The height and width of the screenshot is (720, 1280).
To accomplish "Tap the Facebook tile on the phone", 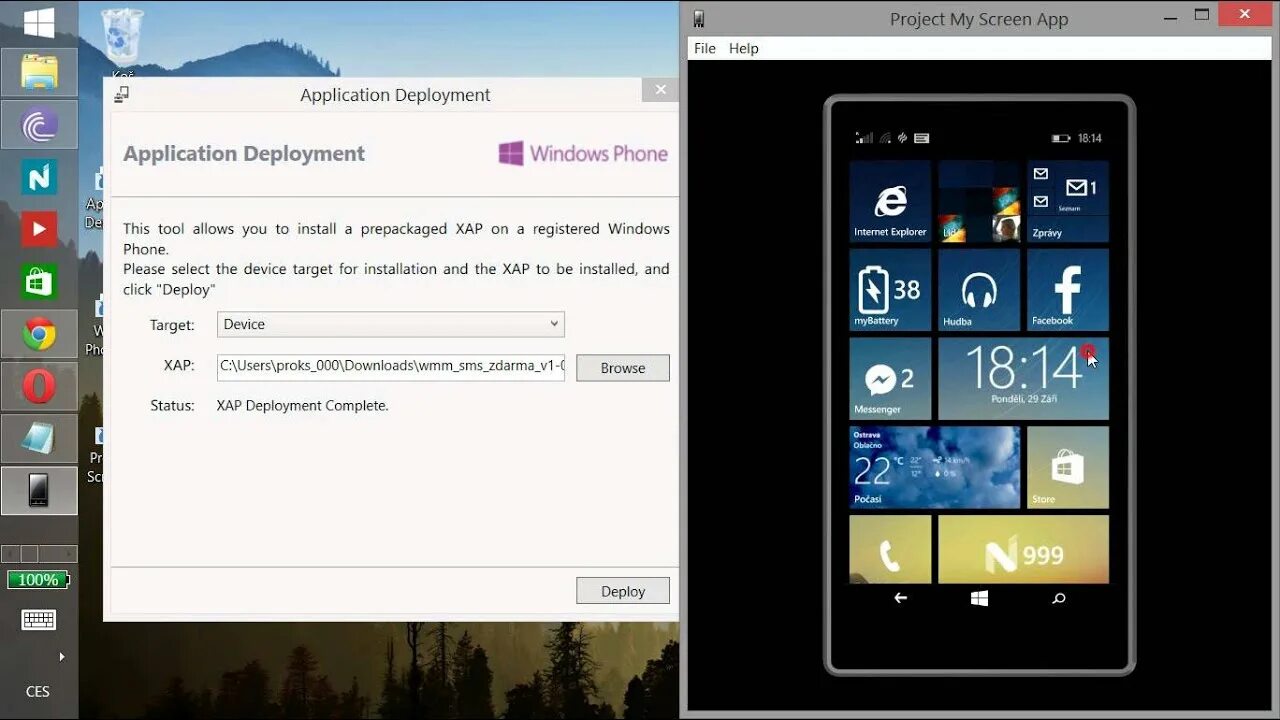I will [x=1068, y=290].
